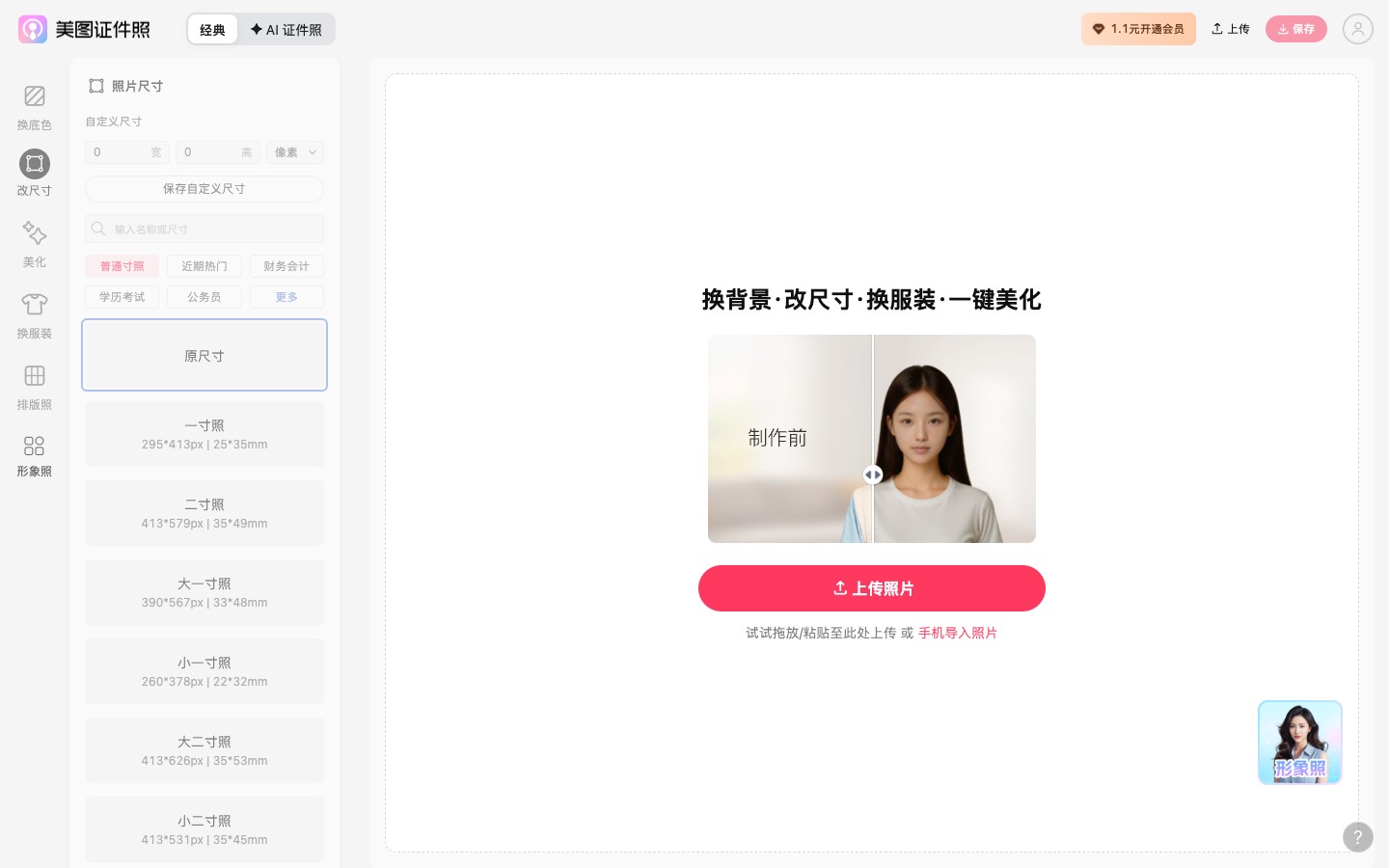Open the 换底色 background color tool

(x=35, y=107)
